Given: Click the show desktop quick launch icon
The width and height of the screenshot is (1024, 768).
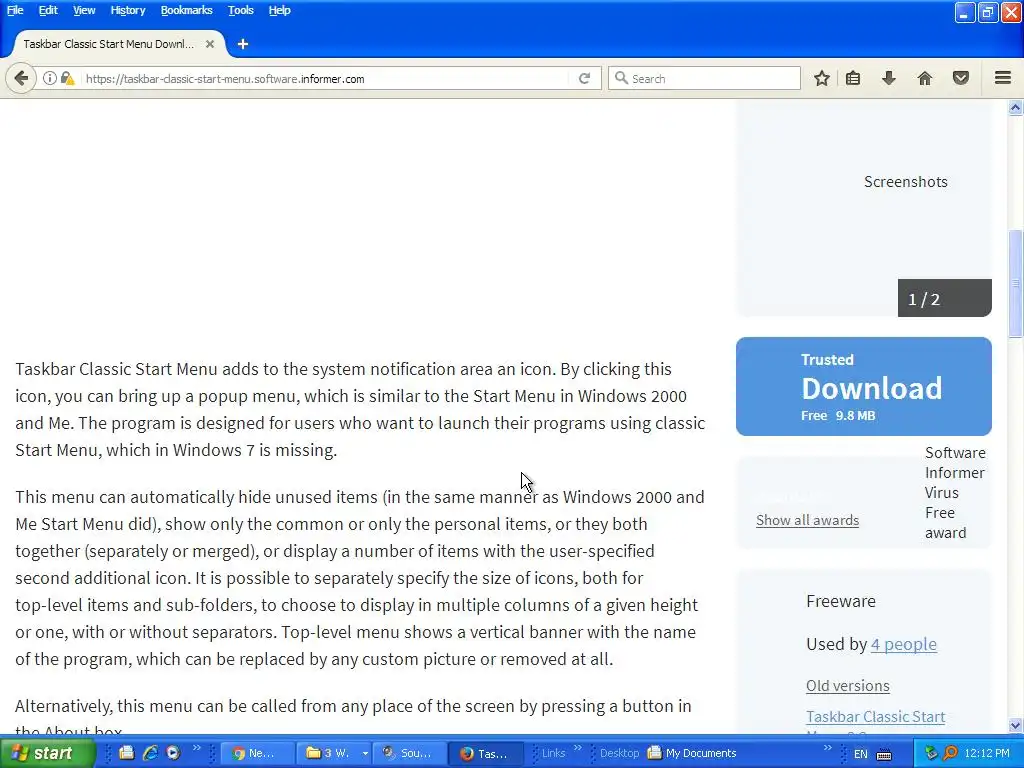Looking at the screenshot, I should [127, 753].
